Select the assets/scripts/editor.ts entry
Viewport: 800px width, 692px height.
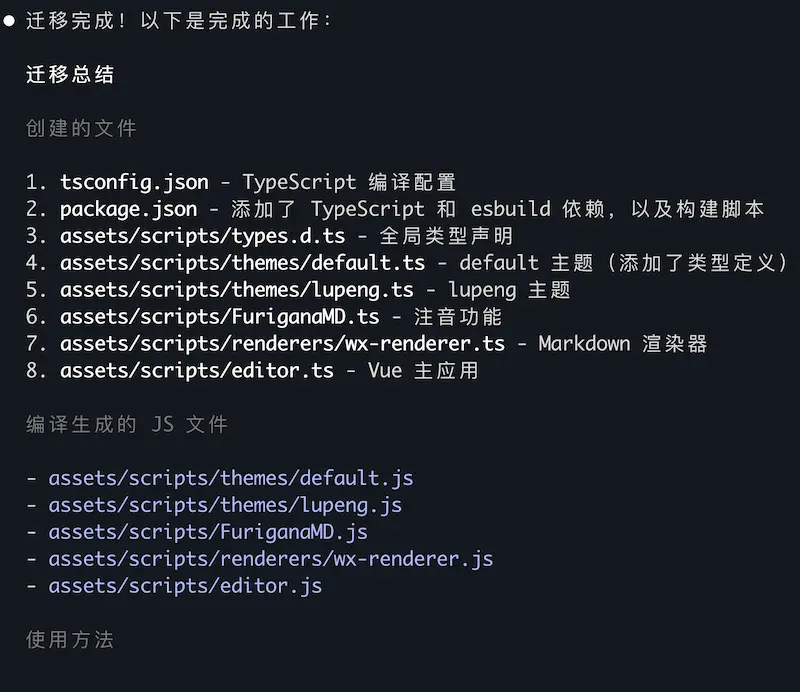pos(197,371)
